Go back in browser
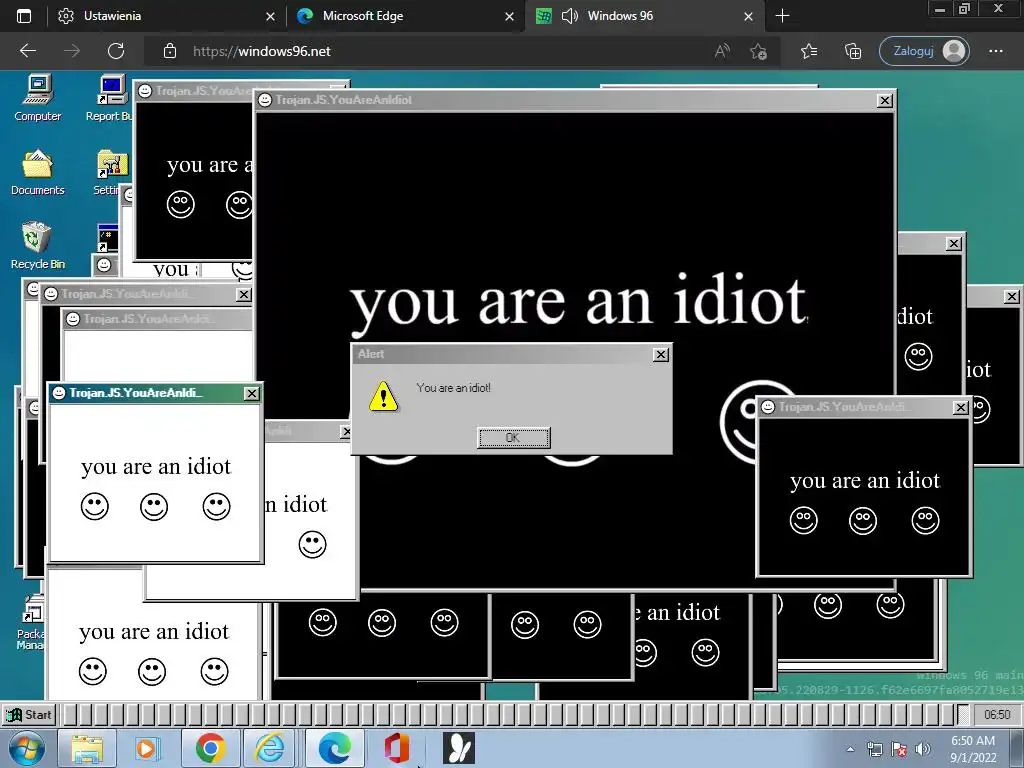 pos(28,51)
